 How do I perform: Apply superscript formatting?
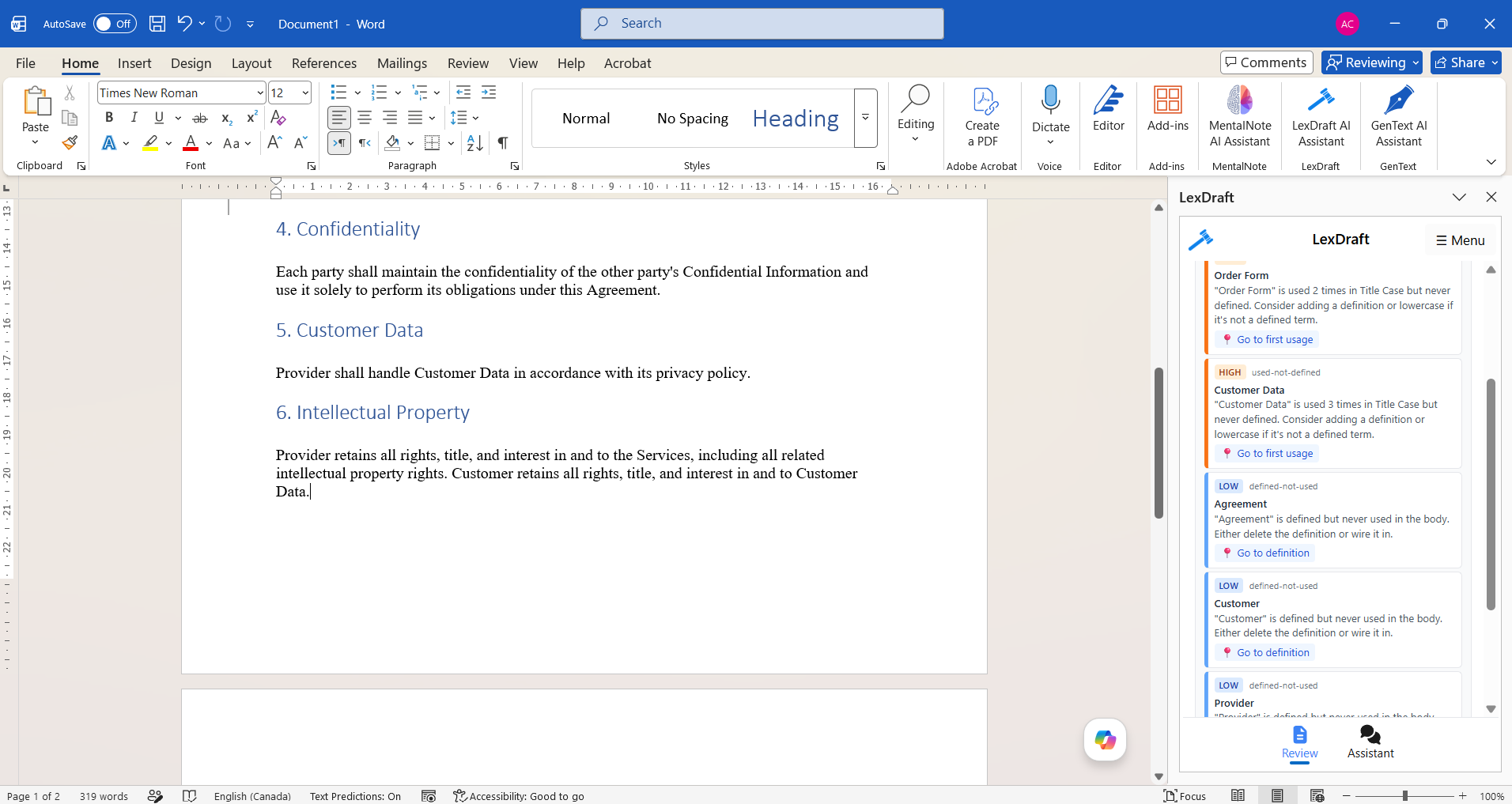click(251, 118)
